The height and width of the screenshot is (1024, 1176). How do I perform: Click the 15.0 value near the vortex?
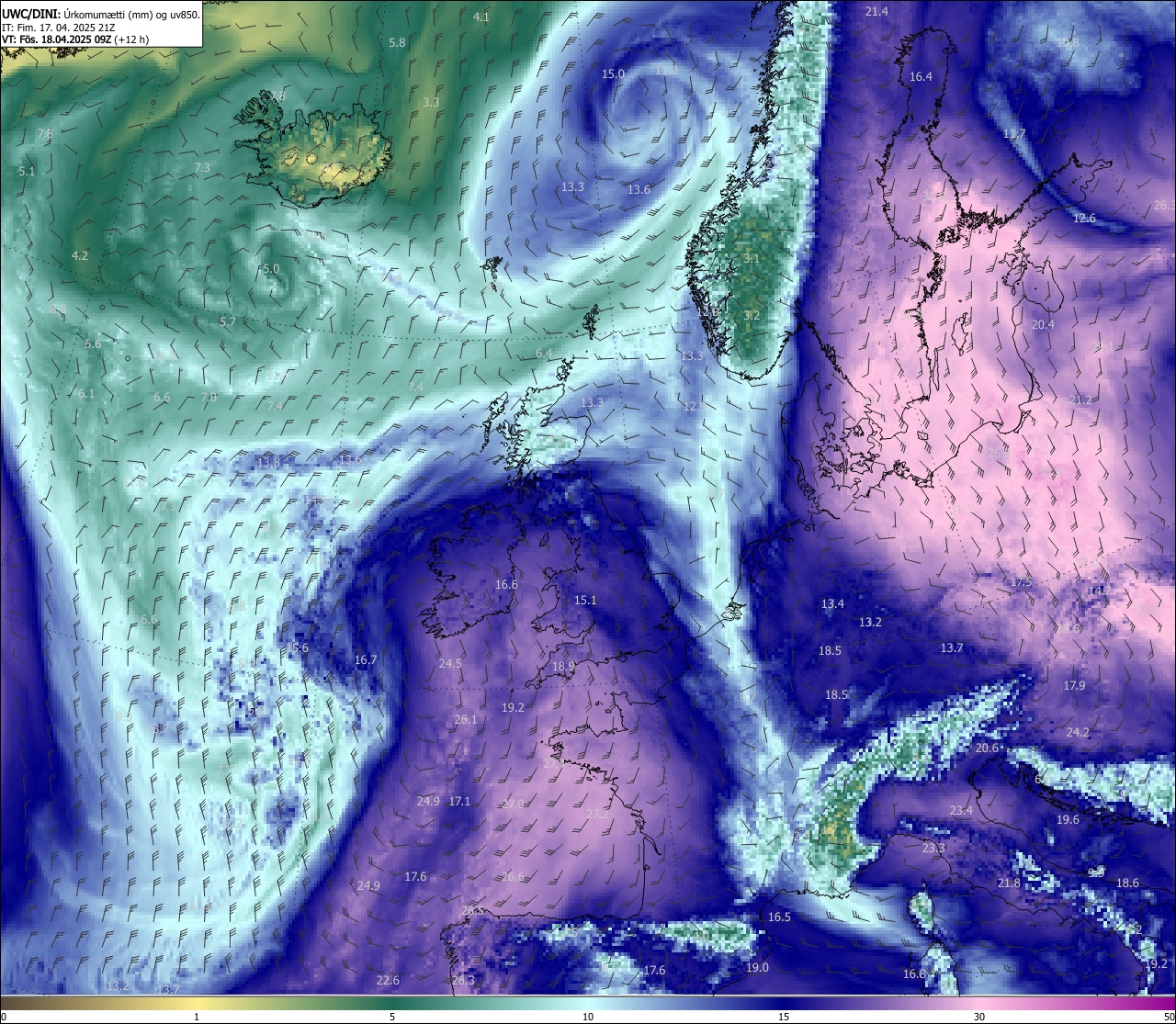[x=613, y=73]
